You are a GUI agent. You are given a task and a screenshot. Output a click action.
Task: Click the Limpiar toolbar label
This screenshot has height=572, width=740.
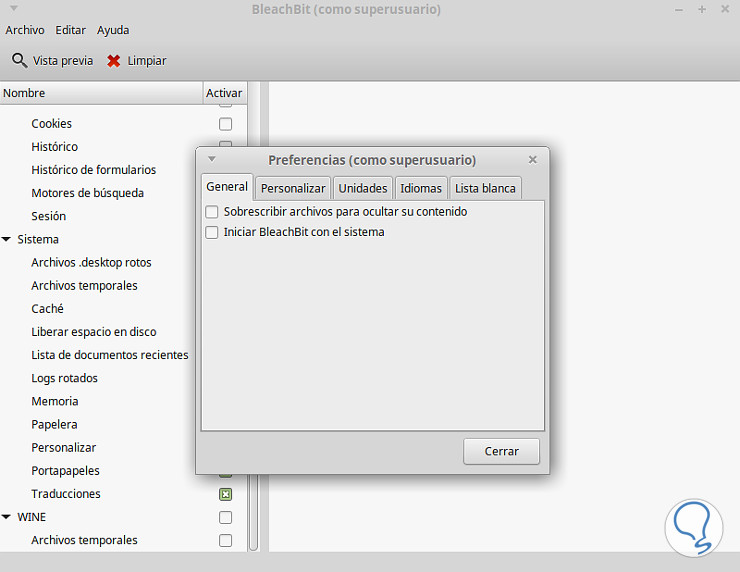coord(147,61)
